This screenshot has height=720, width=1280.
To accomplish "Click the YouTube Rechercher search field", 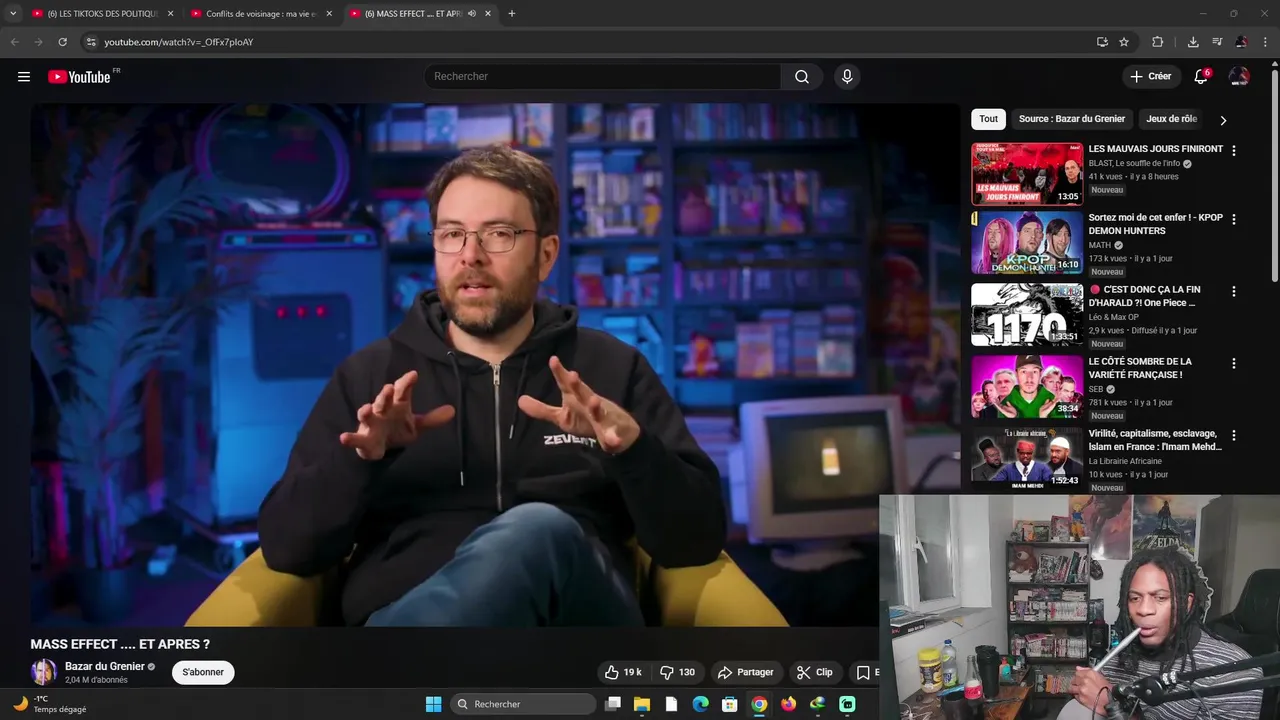I will [x=603, y=77].
